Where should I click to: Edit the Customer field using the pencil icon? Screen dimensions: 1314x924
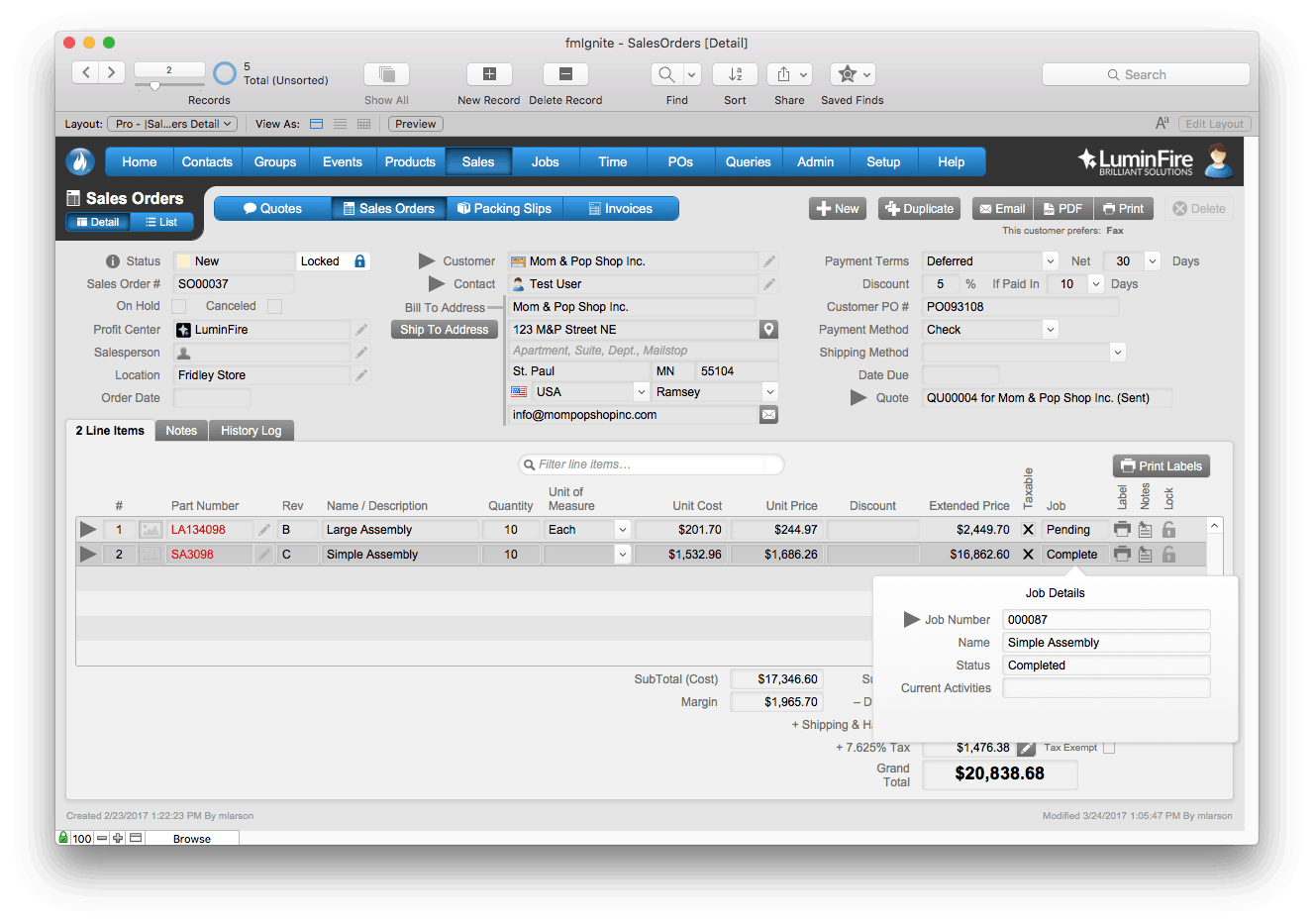pyautogui.click(x=769, y=260)
